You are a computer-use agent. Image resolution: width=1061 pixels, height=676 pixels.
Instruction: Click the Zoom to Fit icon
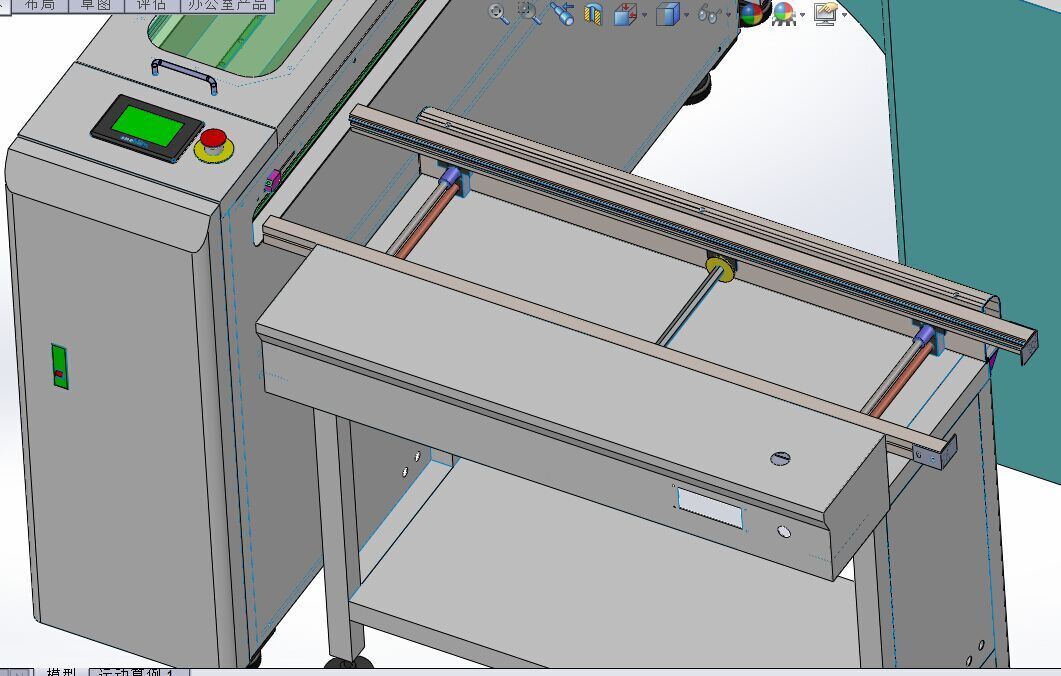[x=499, y=14]
